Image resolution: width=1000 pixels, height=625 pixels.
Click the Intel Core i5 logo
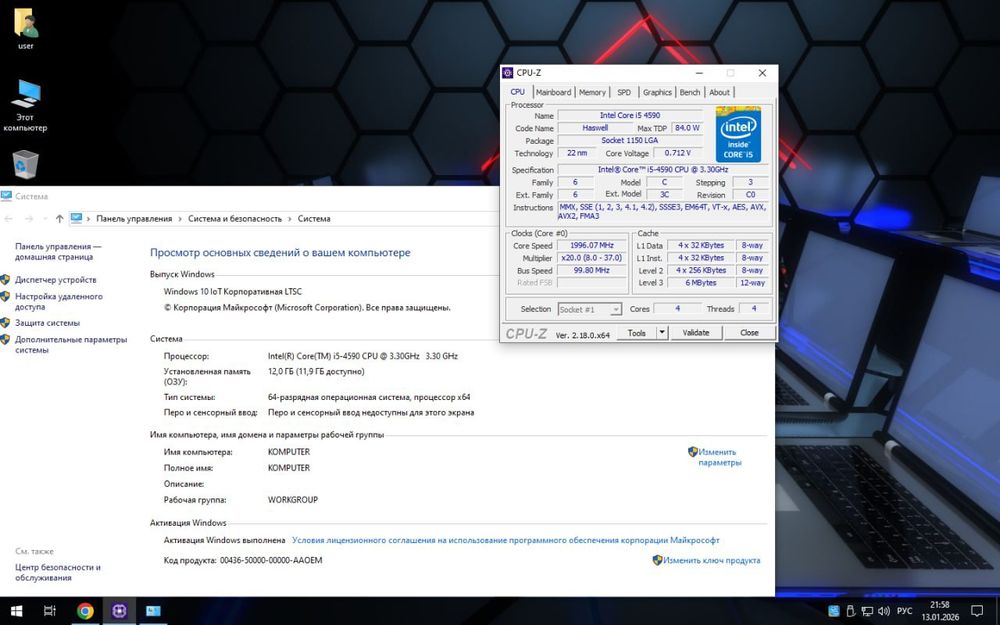(738, 135)
